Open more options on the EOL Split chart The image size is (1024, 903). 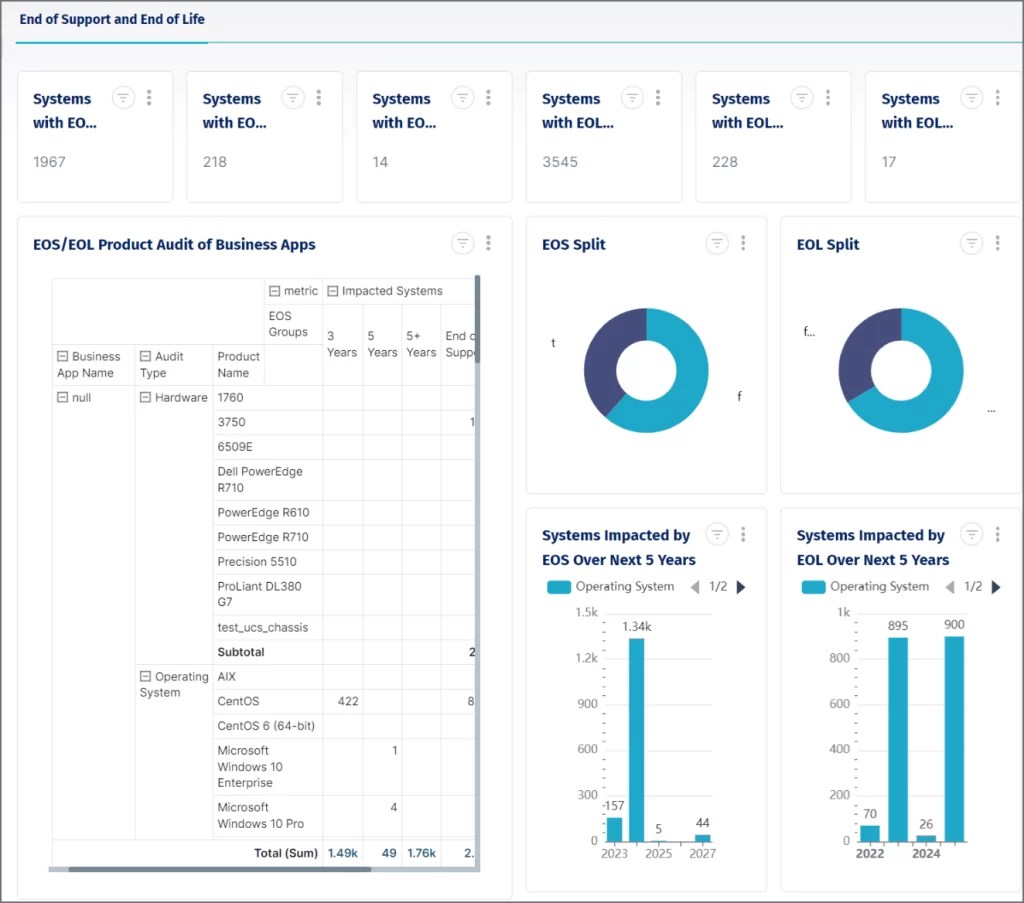pyautogui.click(x=996, y=242)
